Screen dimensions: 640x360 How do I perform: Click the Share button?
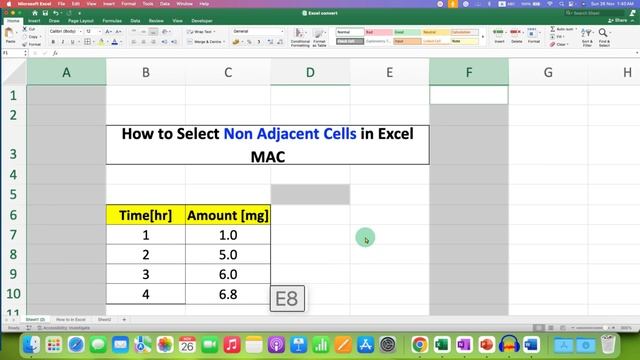click(x=618, y=20)
